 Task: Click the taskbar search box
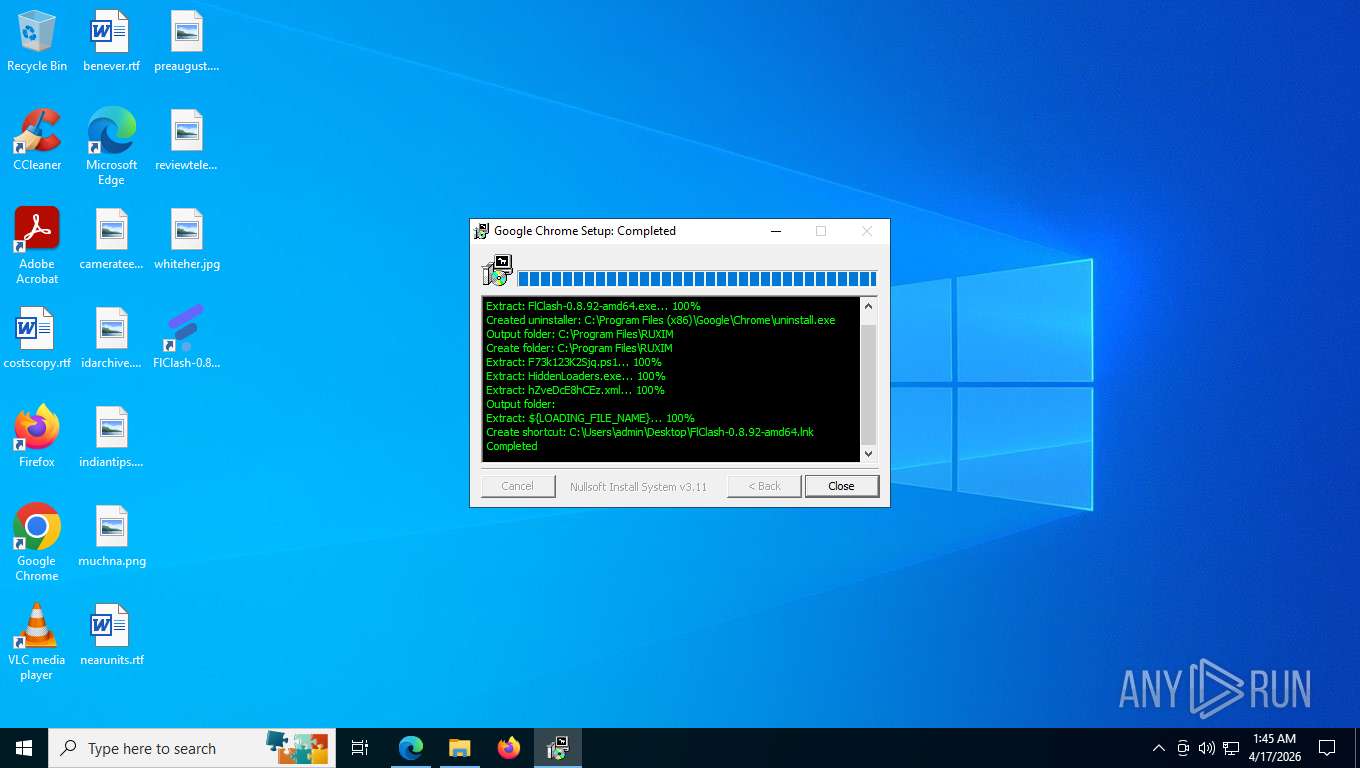click(192, 748)
